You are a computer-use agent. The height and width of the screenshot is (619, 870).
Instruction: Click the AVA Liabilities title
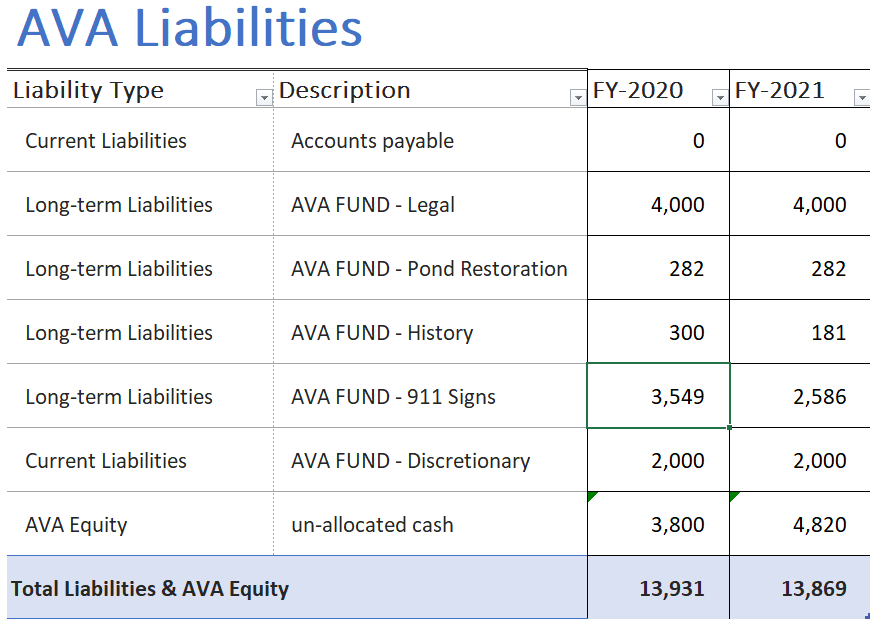click(x=190, y=29)
